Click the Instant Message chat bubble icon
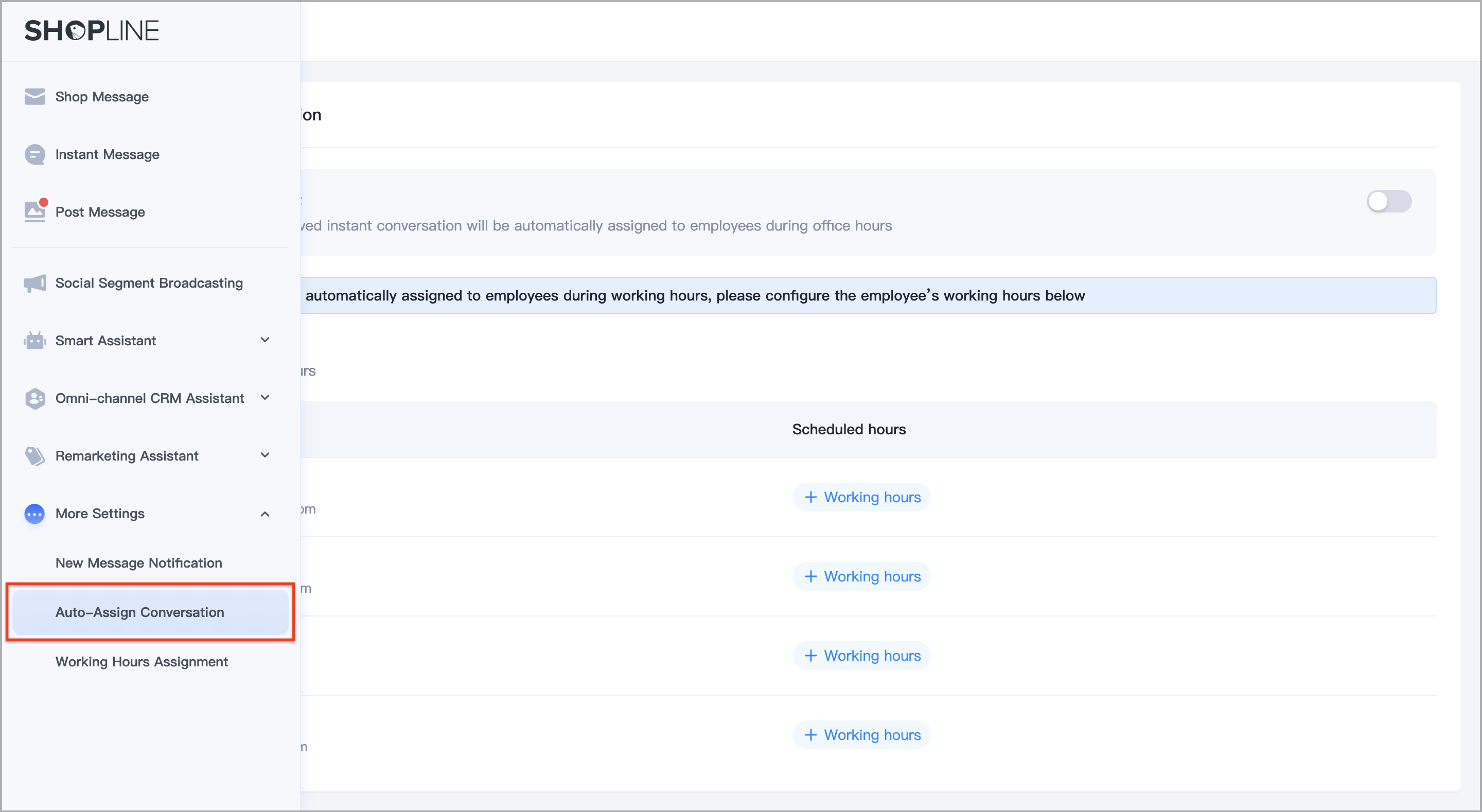The height and width of the screenshot is (812, 1482). coord(34,154)
